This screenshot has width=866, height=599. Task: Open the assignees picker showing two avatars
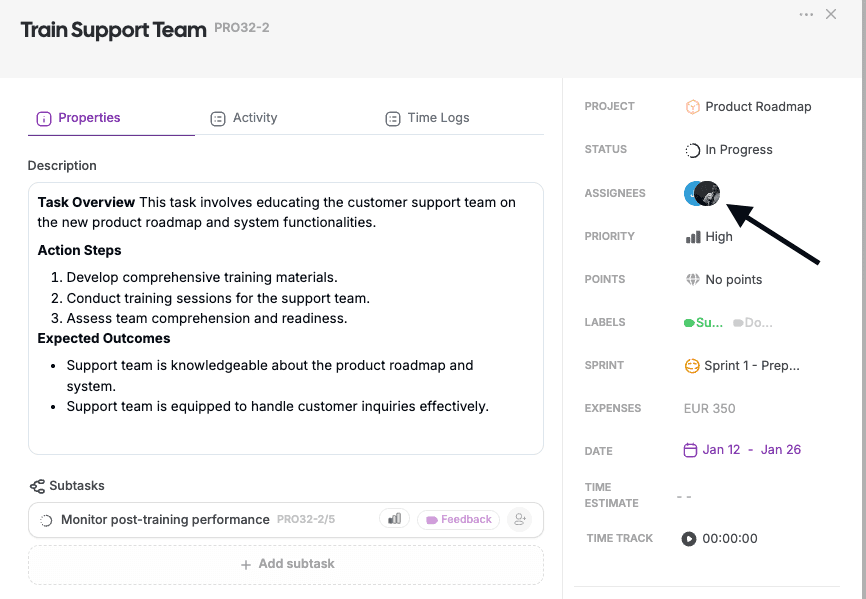[701, 193]
